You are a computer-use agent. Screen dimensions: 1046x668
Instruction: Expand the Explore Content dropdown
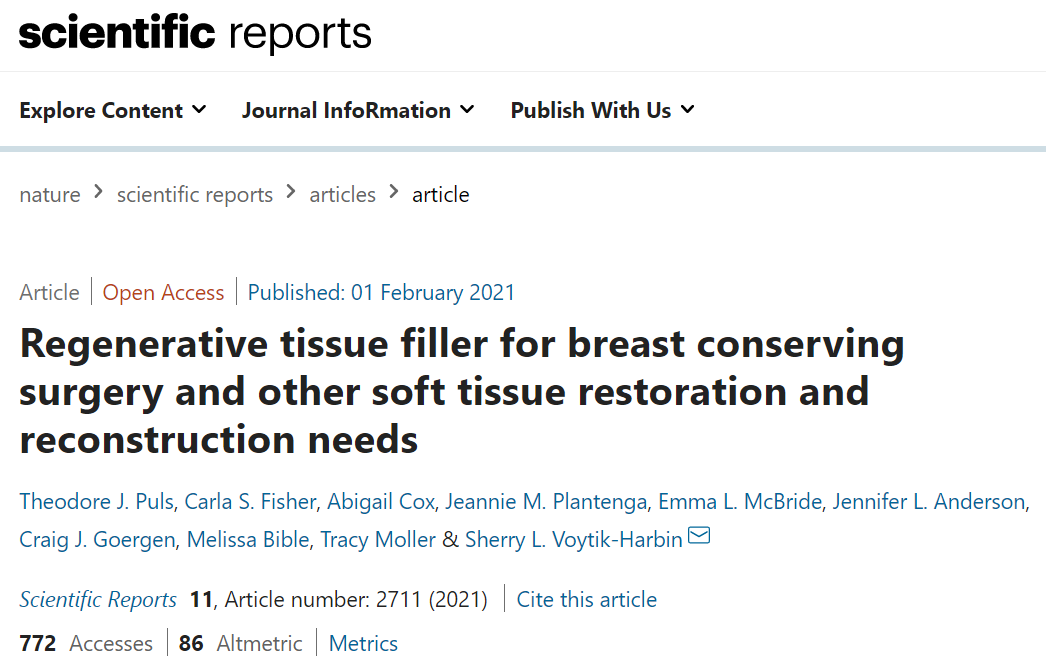(x=112, y=110)
